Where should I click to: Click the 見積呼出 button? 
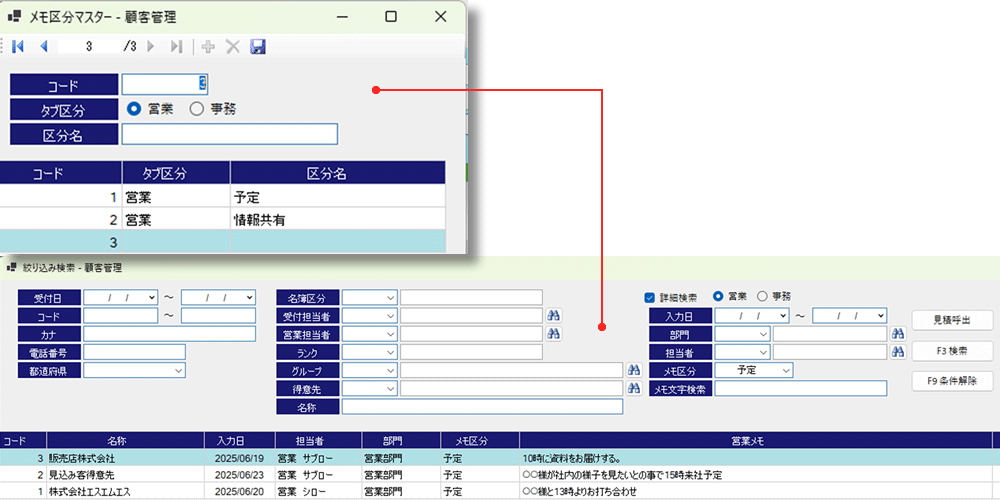point(952,320)
